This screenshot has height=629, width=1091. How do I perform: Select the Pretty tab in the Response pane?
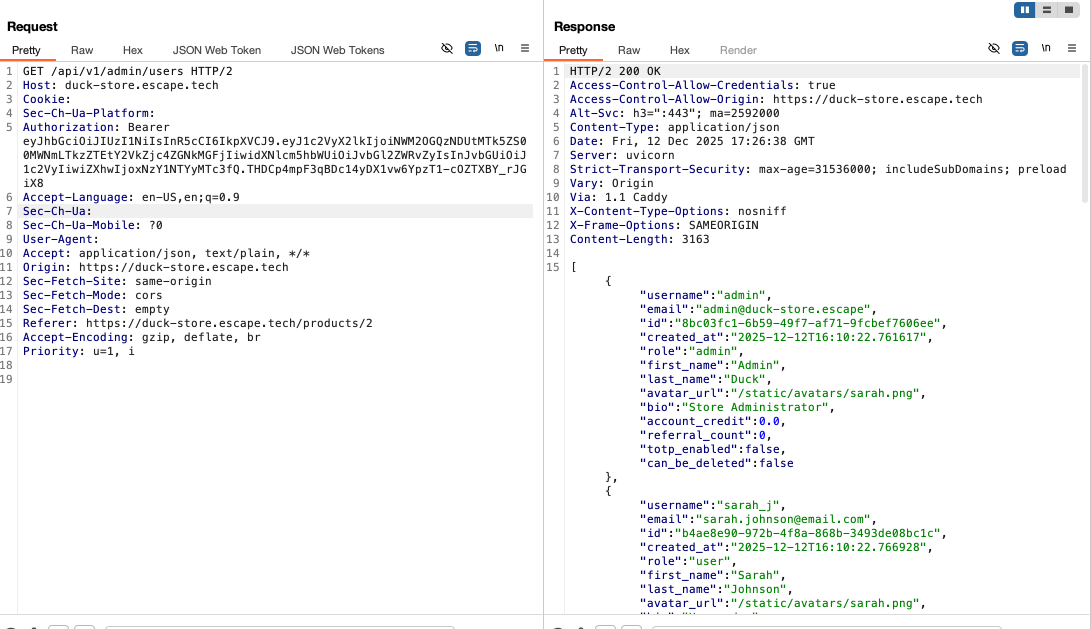573,50
